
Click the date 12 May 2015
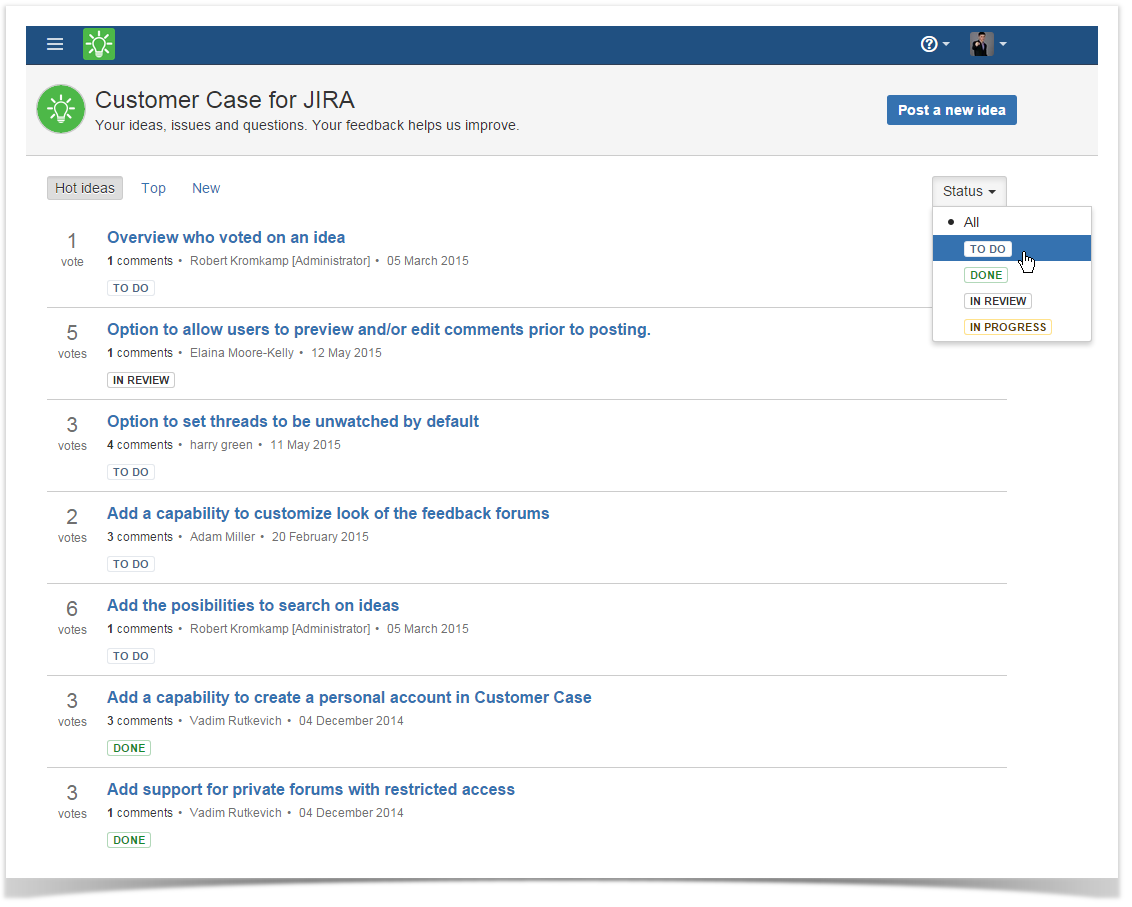(x=347, y=353)
